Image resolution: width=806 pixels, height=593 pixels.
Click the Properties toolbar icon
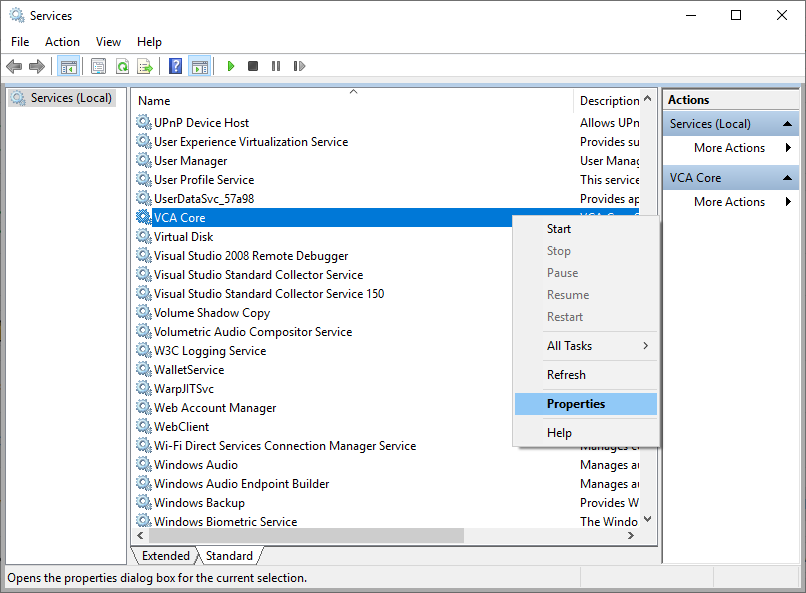98,66
